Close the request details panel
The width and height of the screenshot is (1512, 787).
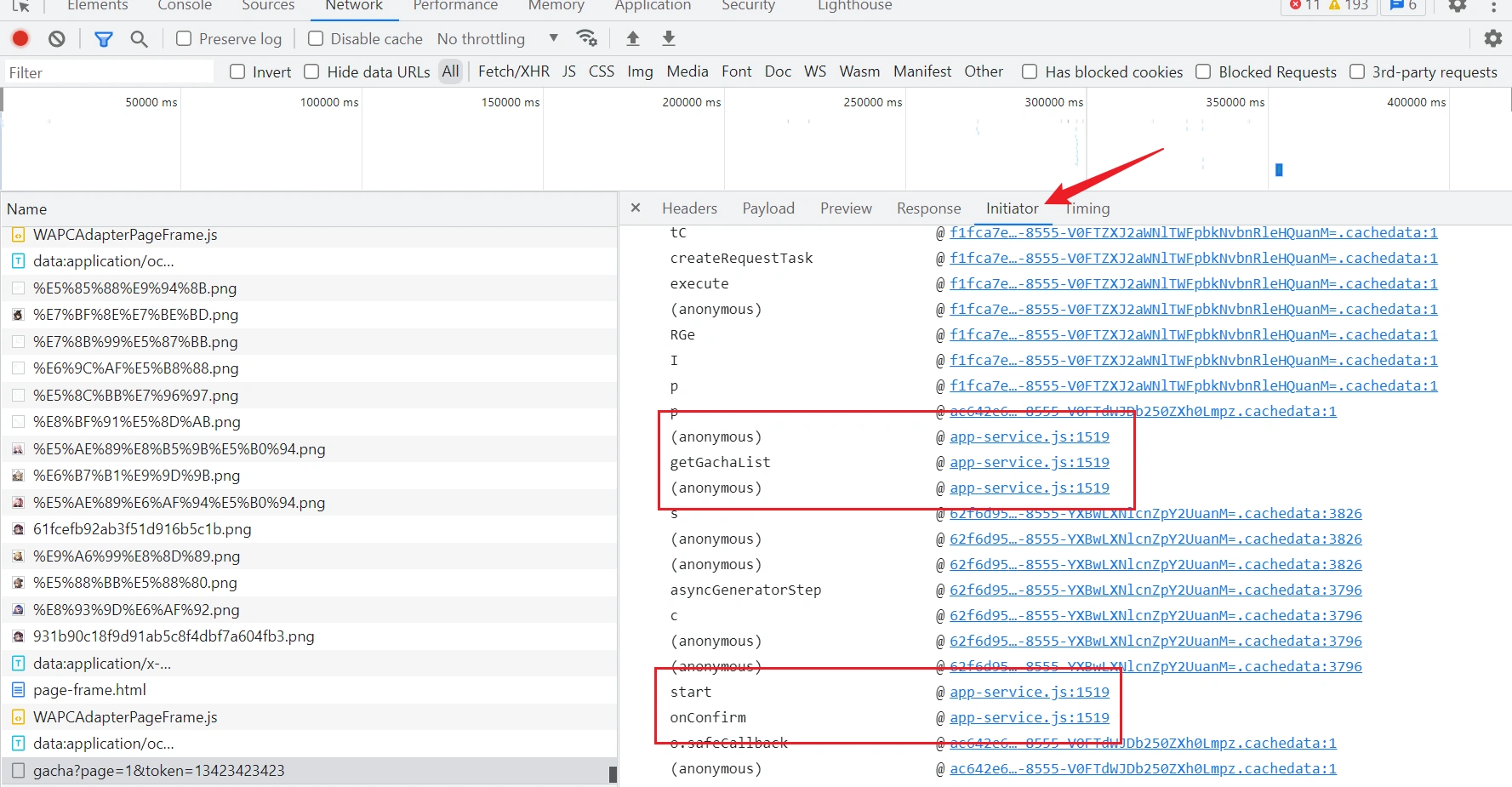pyautogui.click(x=636, y=208)
